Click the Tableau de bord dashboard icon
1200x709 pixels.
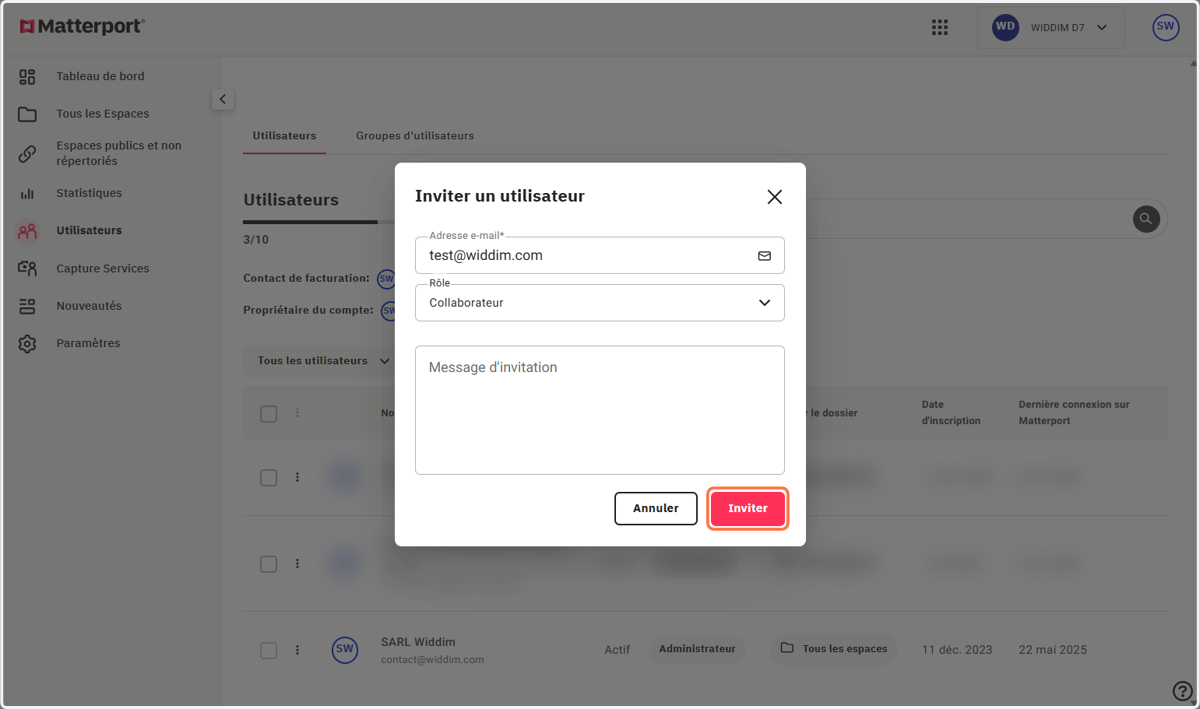click(27, 77)
